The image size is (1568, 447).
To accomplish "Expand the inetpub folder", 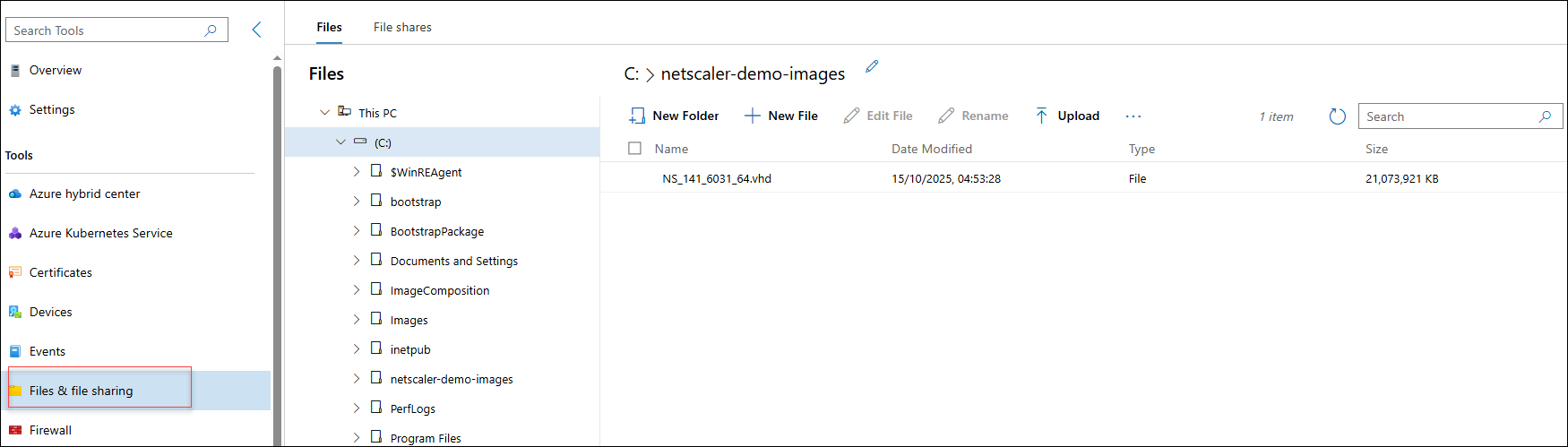I will (x=357, y=348).
